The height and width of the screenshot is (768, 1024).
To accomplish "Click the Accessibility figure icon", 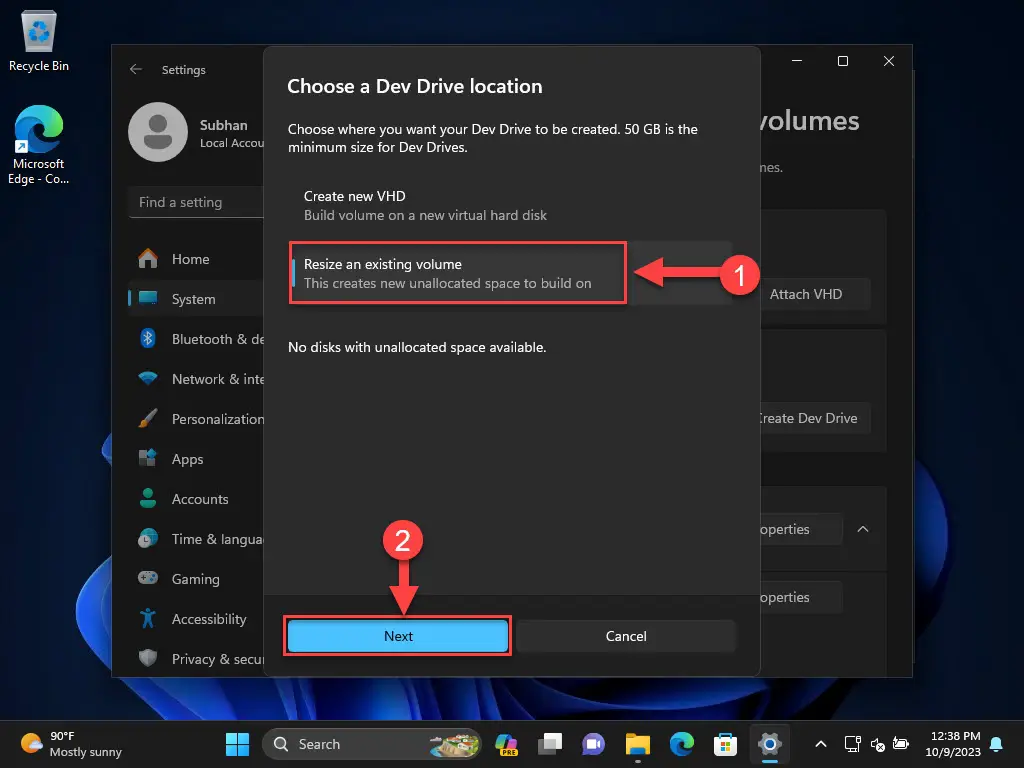I will pyautogui.click(x=148, y=618).
